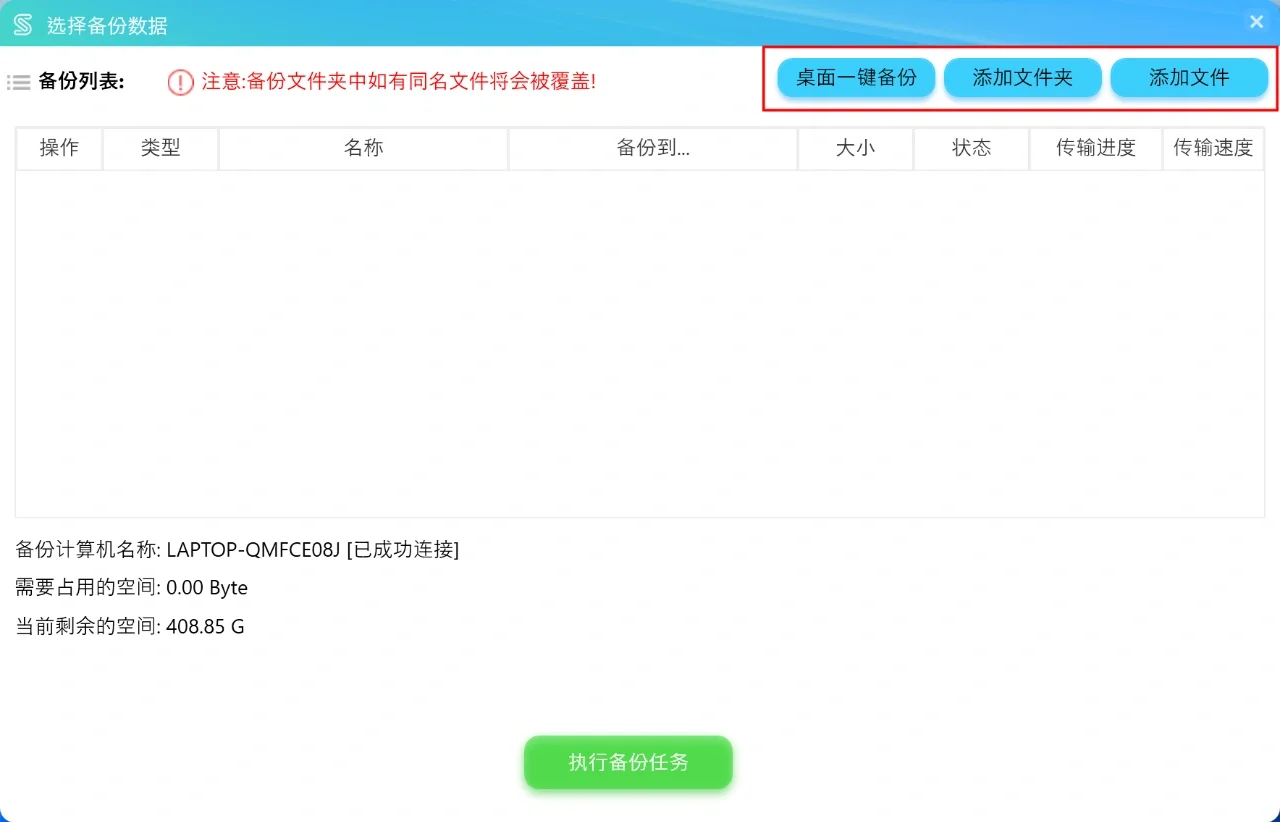Click the red warning exclamation icon

pyautogui.click(x=180, y=82)
